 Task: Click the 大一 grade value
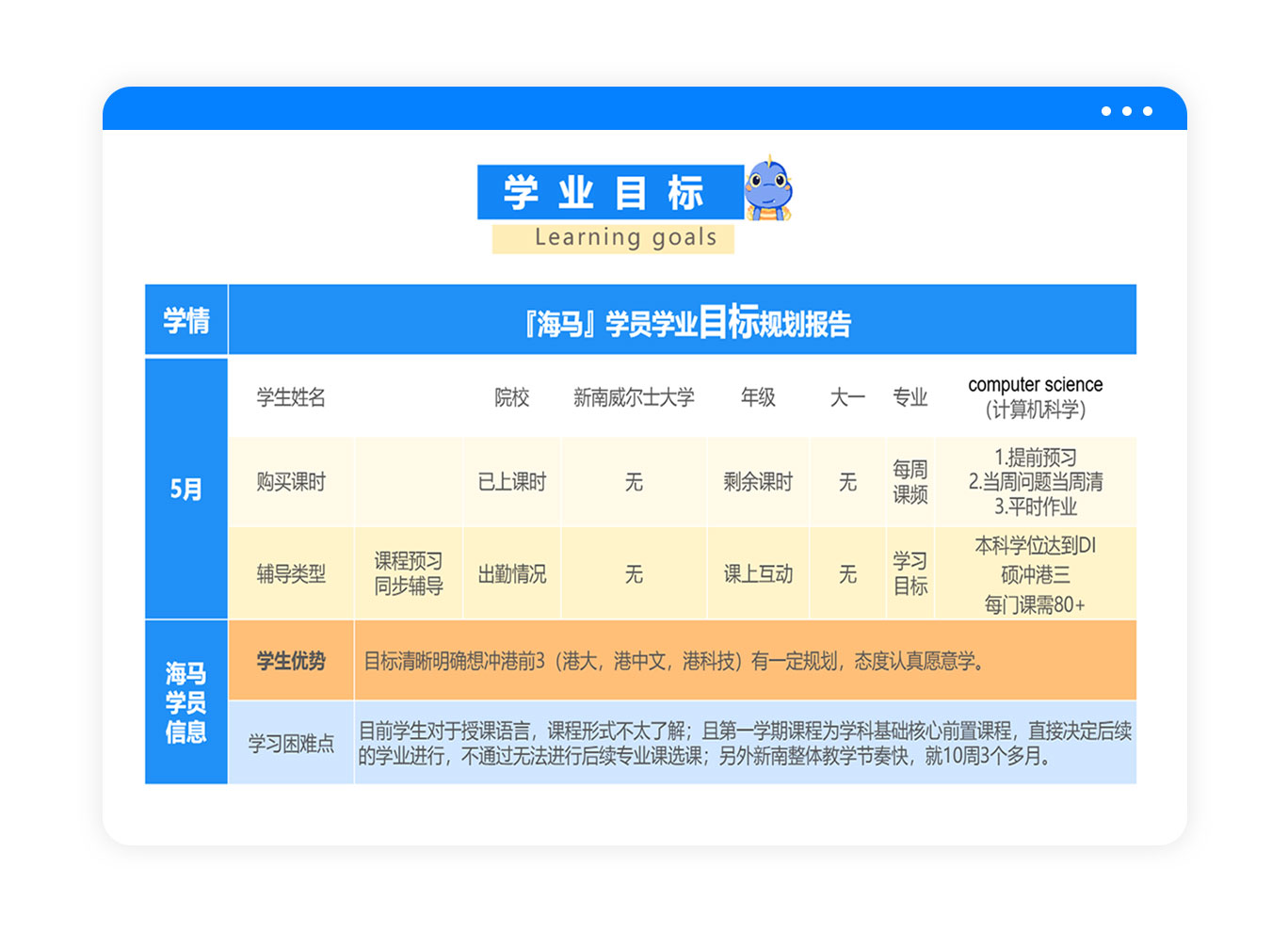(x=847, y=397)
